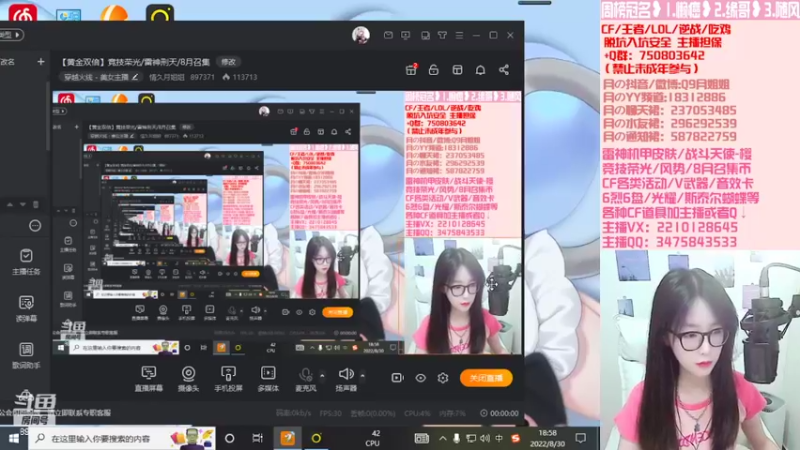This screenshot has height=450, width=800.
Task: Click the stream title 【黄金双倍】竞技荣光 text
Action: [x=136, y=62]
